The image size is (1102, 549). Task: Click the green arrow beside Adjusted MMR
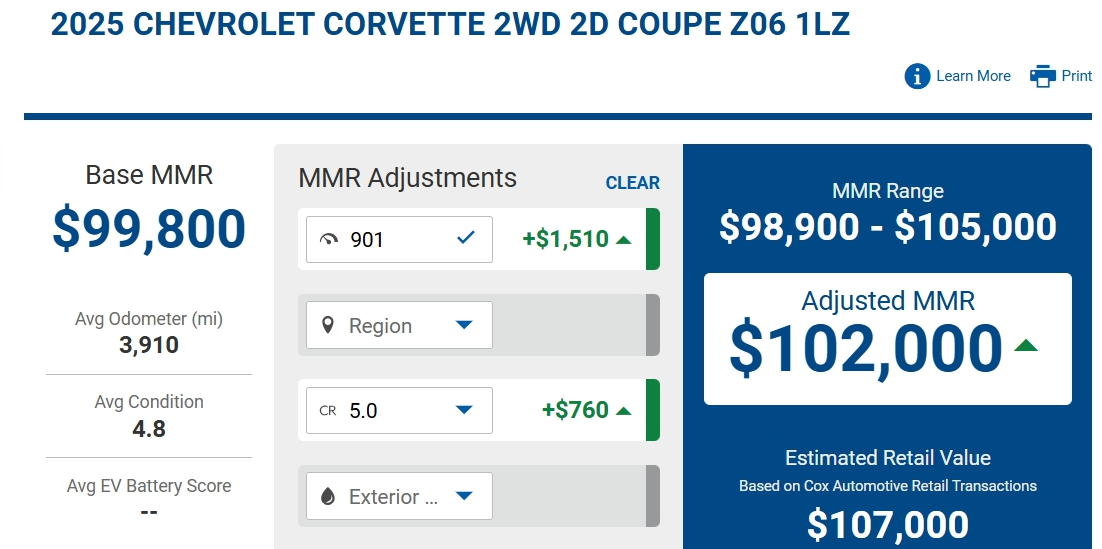point(1026,345)
